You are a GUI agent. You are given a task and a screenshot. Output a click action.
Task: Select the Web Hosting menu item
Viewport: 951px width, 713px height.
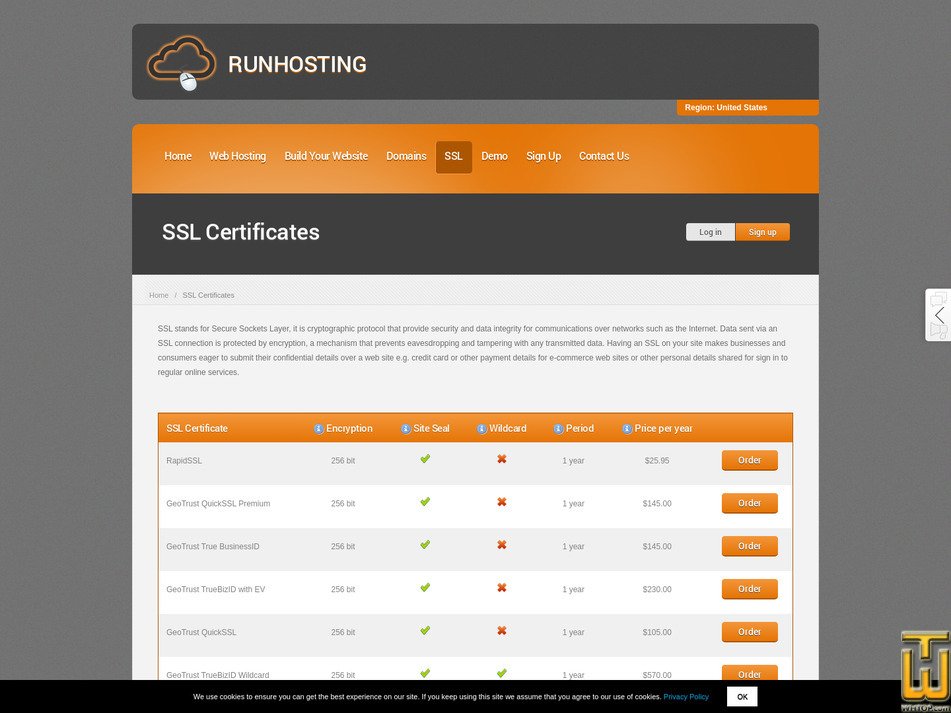pyautogui.click(x=237, y=156)
